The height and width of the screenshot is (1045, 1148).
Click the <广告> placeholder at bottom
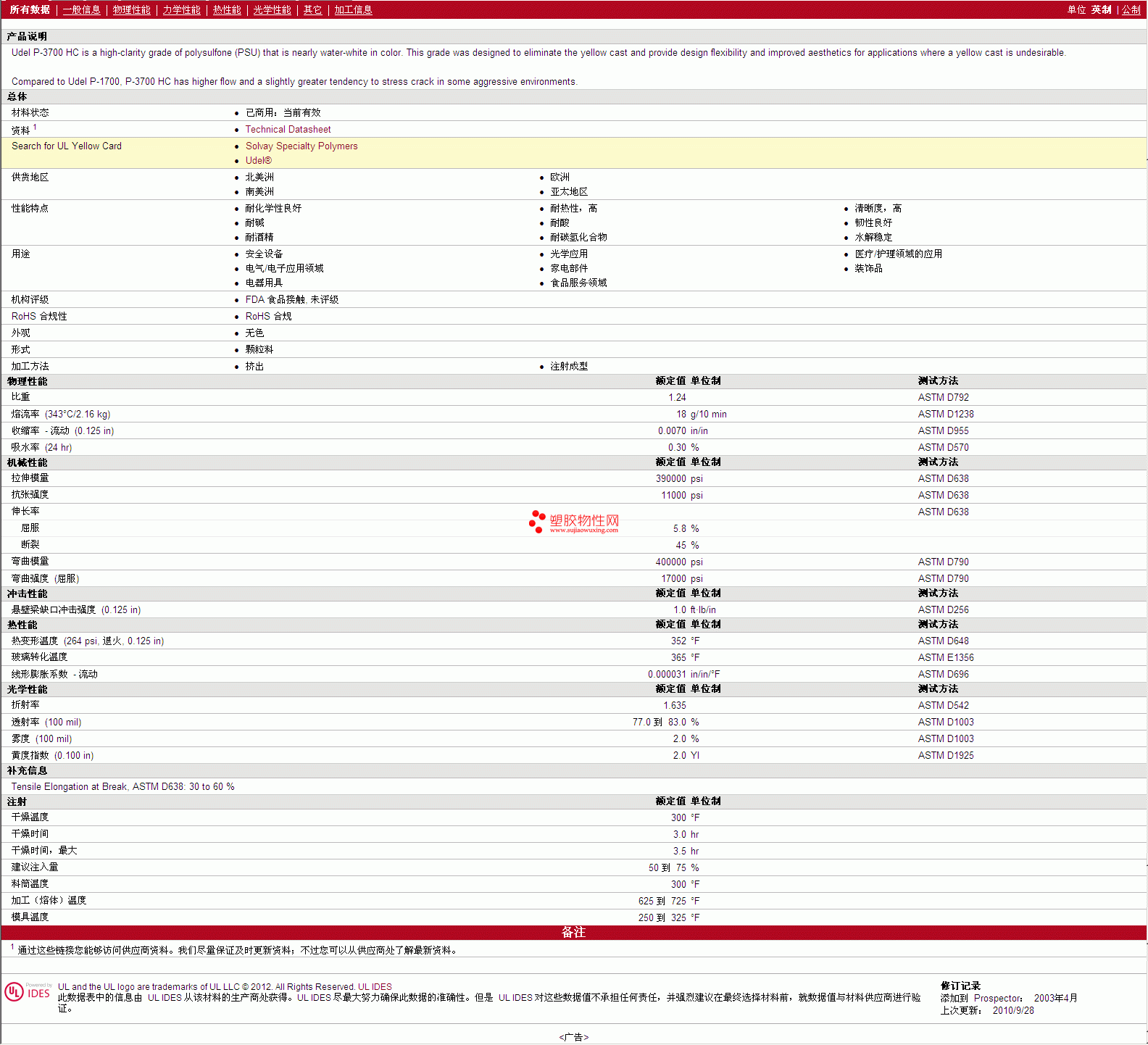pyautogui.click(x=574, y=1037)
